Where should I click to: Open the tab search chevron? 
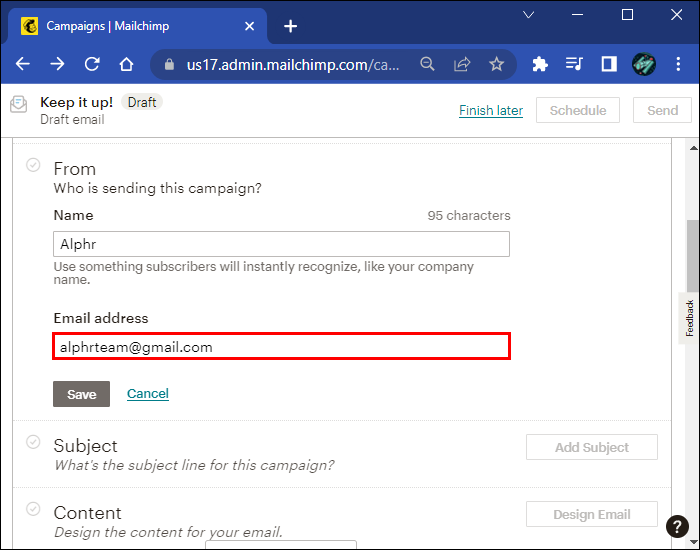[529, 15]
